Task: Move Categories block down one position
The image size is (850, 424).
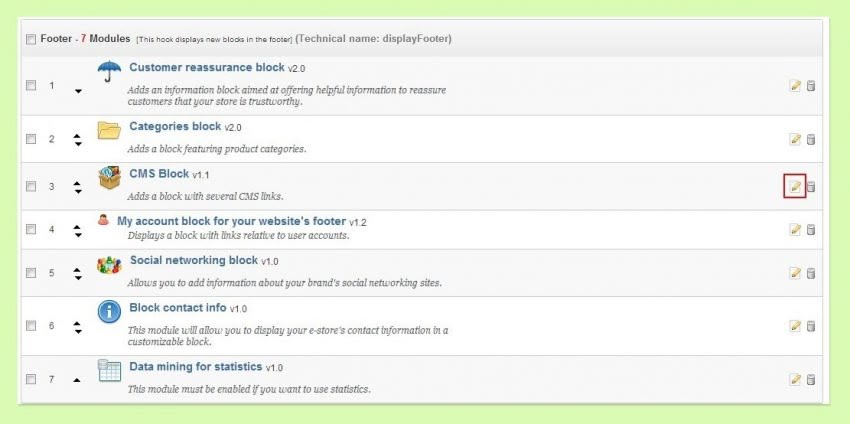Action: 78,144
